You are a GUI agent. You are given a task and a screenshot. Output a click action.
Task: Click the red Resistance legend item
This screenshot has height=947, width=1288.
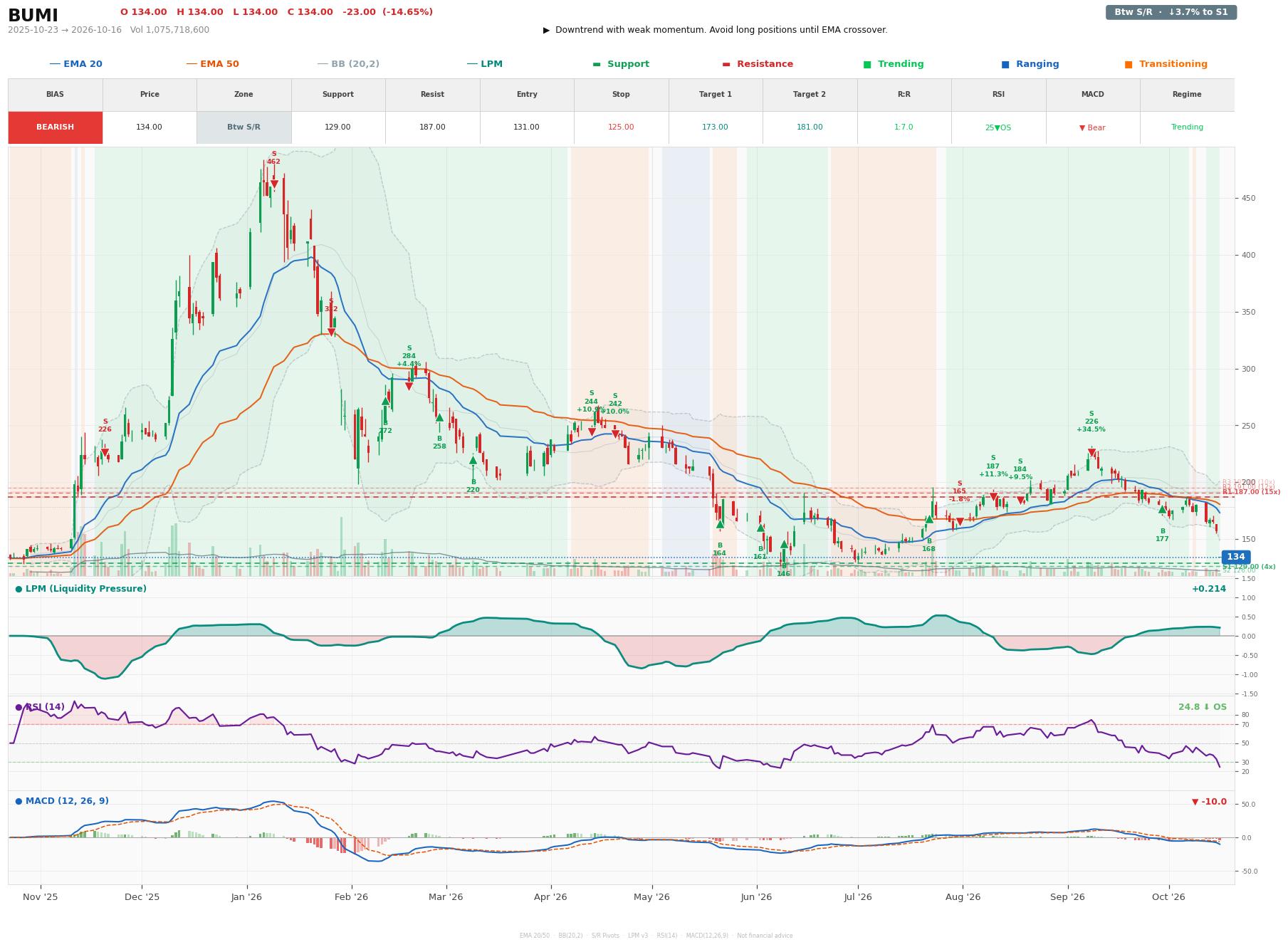click(758, 64)
